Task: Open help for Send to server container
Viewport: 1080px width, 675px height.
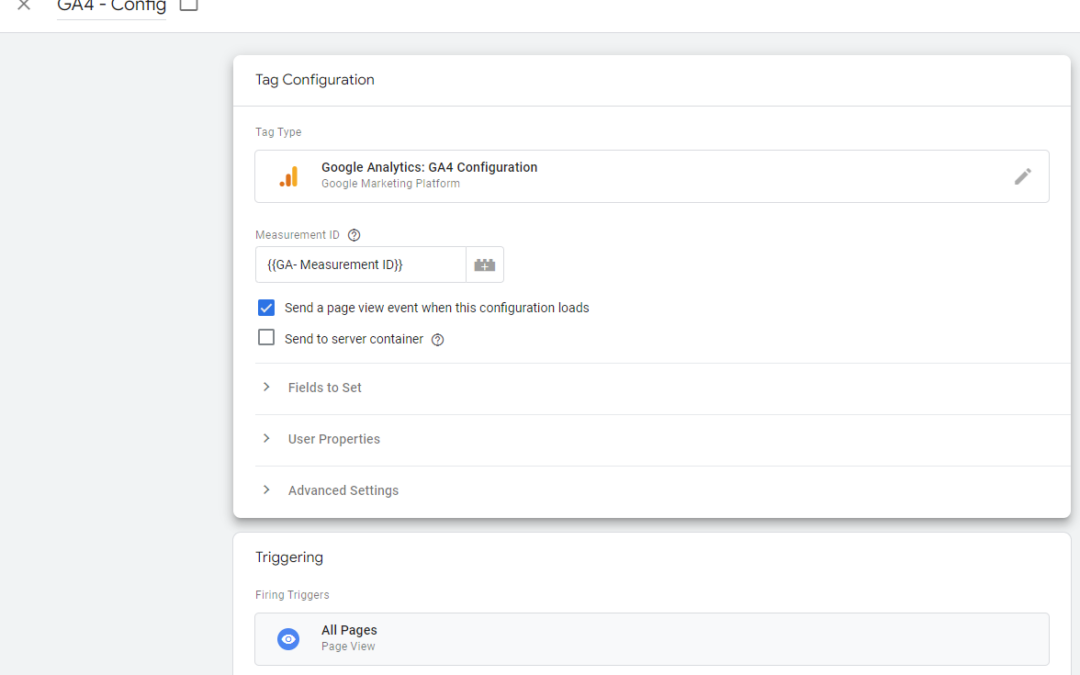Action: click(437, 340)
